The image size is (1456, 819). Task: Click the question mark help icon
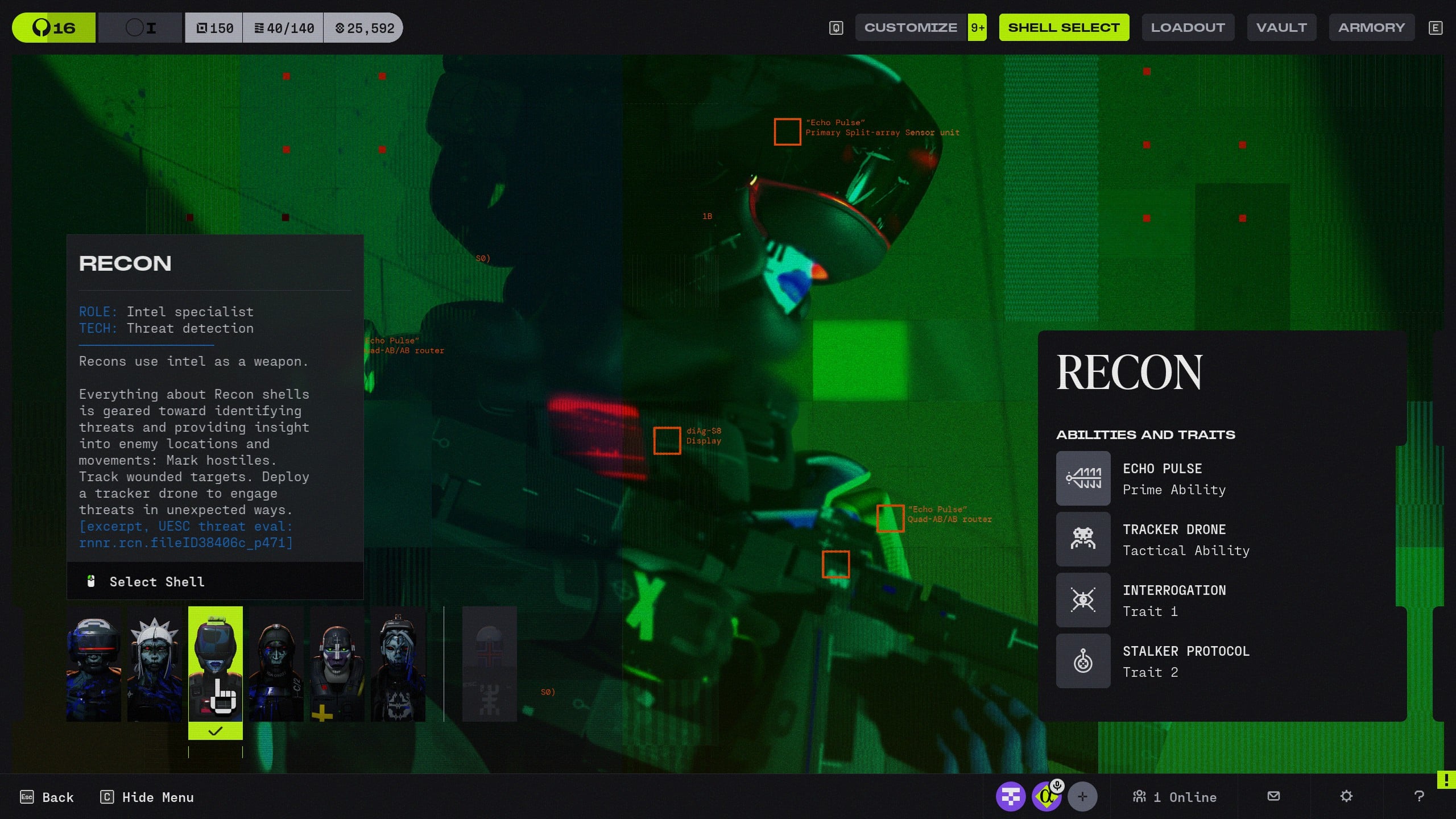1419,796
